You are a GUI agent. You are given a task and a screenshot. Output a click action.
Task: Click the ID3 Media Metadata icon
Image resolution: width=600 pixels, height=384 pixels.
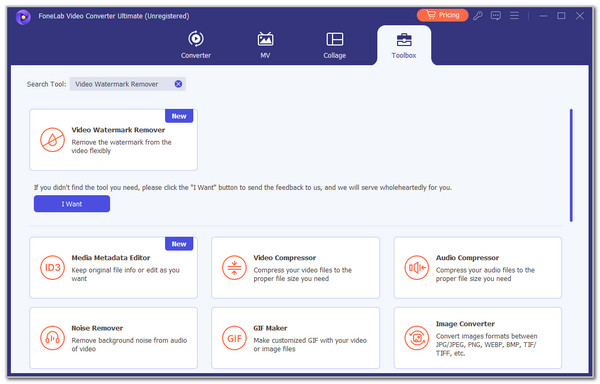coord(52,267)
